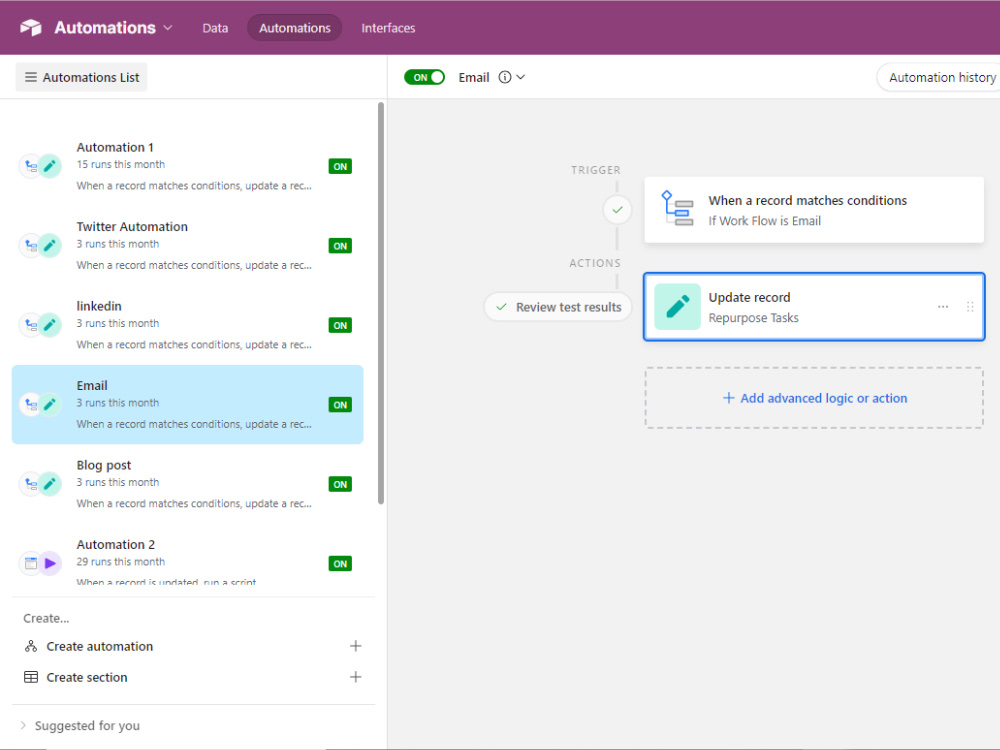Click the info icon next to Email

[504, 77]
